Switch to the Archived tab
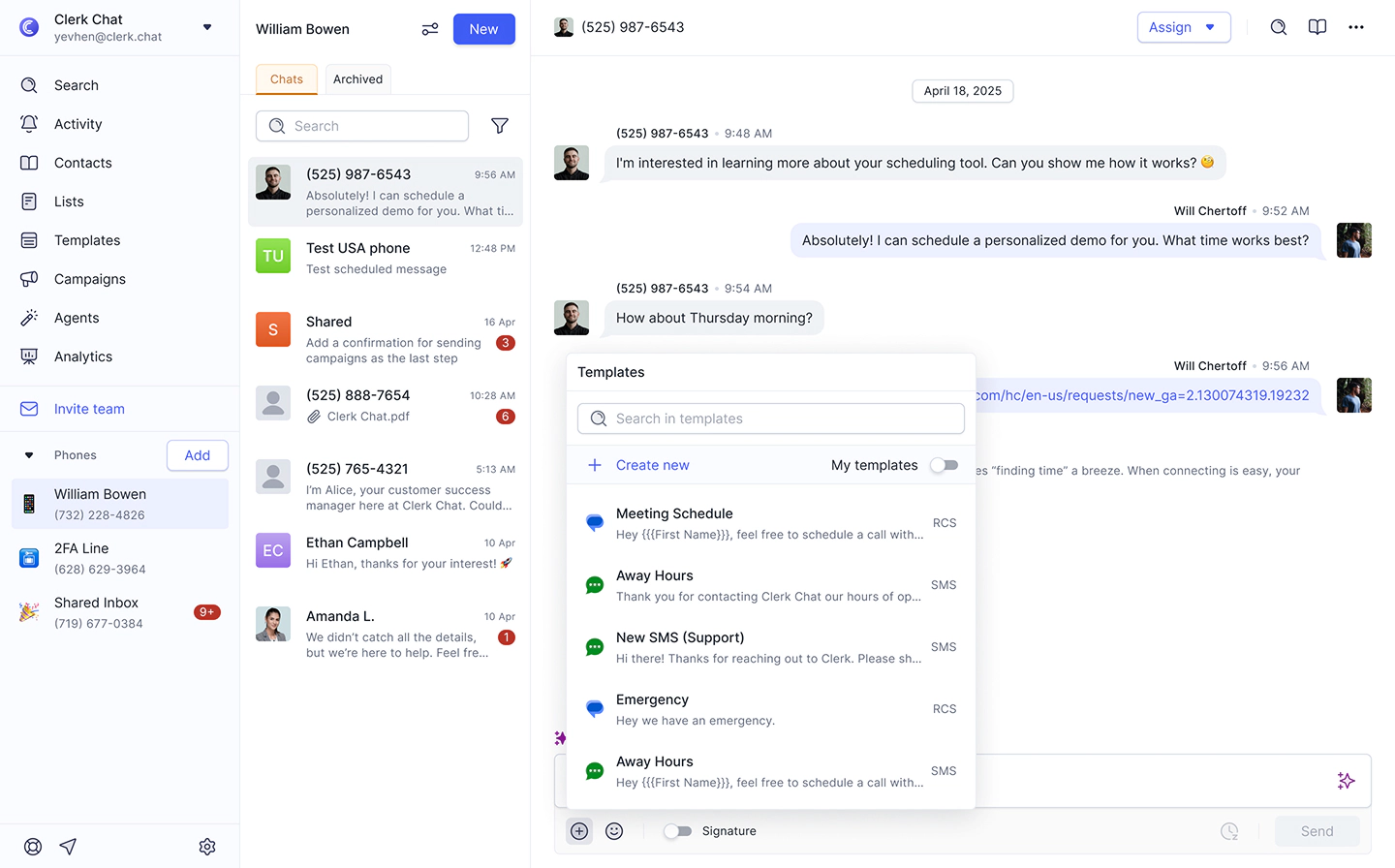Viewport: 1395px width, 868px height. (357, 79)
